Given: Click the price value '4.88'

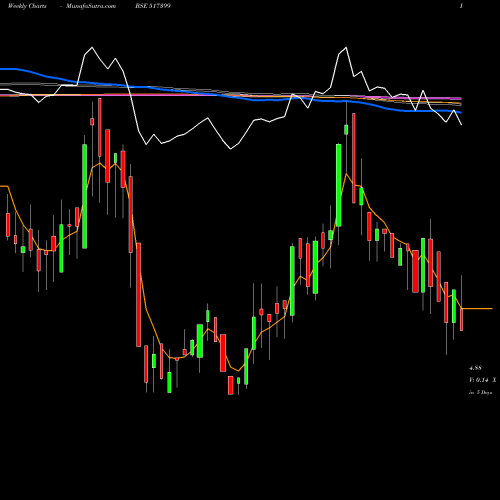Looking at the screenshot, I should click(x=475, y=368).
